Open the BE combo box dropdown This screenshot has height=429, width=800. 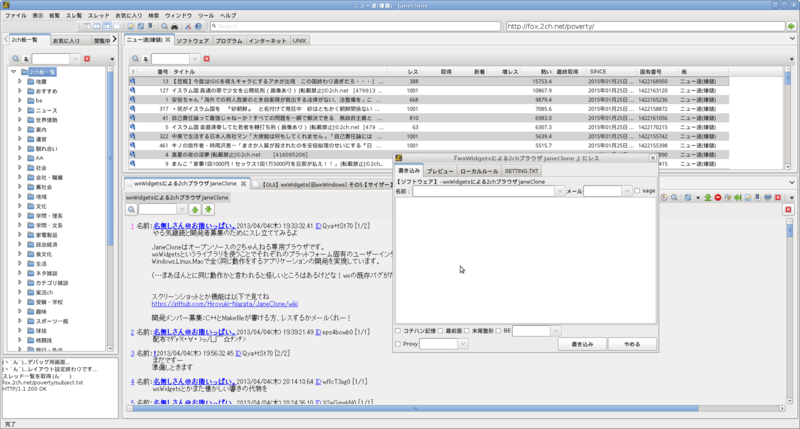556,331
